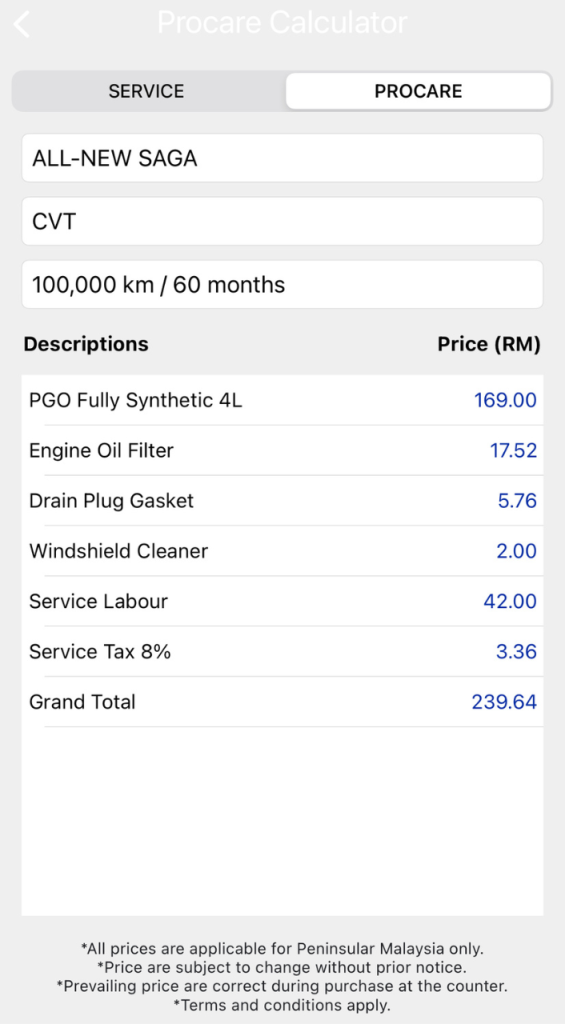Screen dimensions: 565x1024
Task: Select the Grand Total row label
Action: 82,702
